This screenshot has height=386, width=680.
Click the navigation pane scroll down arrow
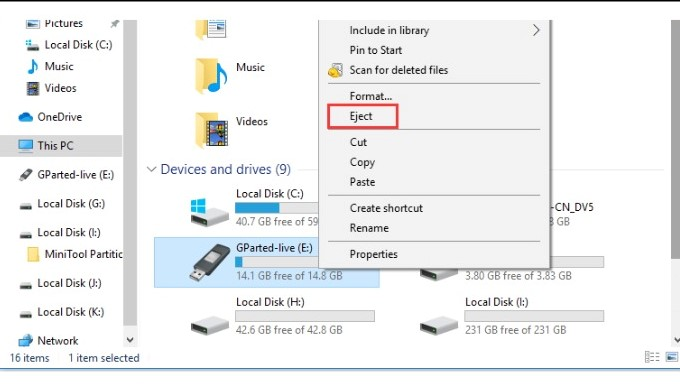tap(130, 340)
